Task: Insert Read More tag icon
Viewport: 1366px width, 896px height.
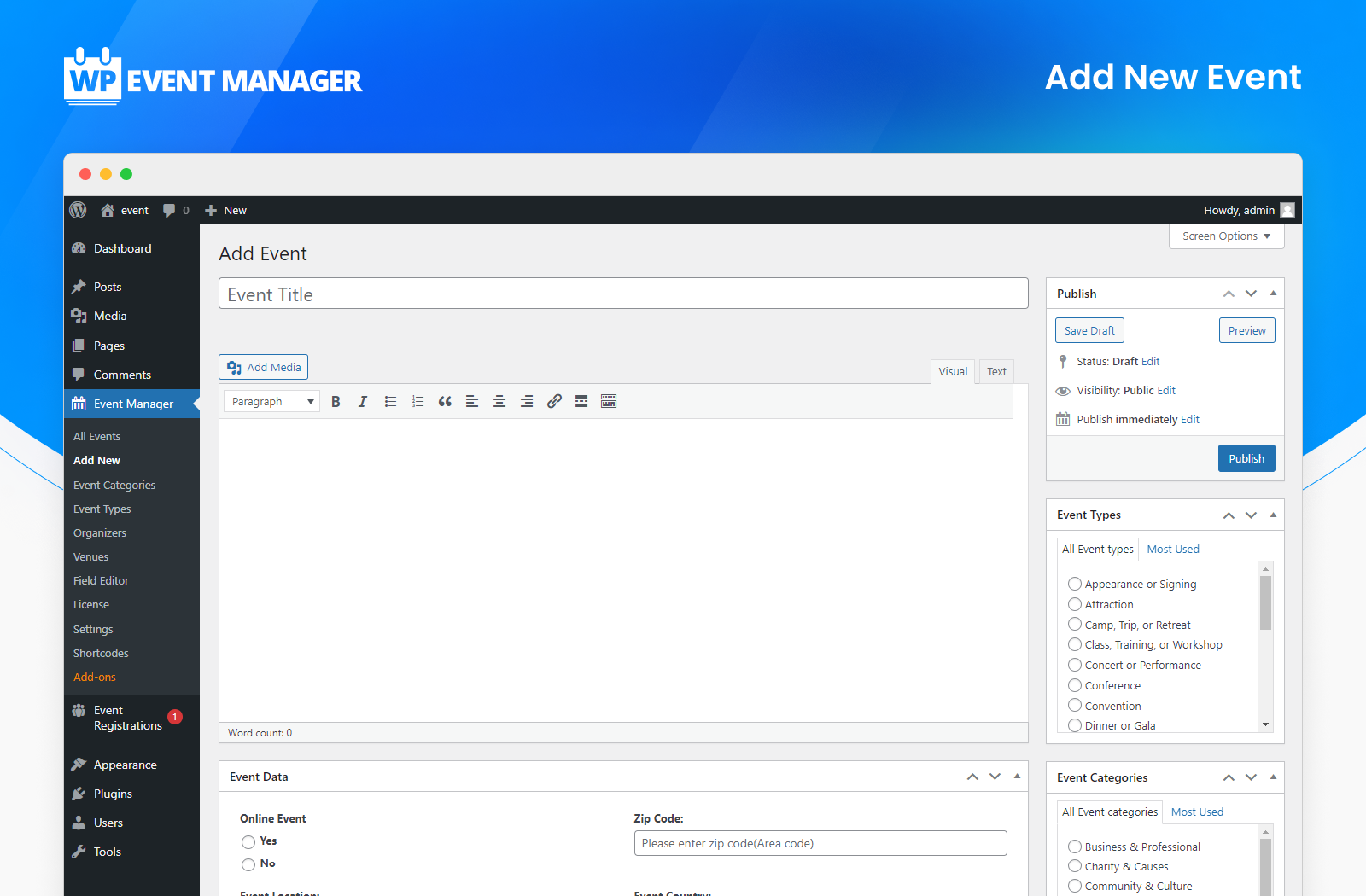Action: pos(581,401)
